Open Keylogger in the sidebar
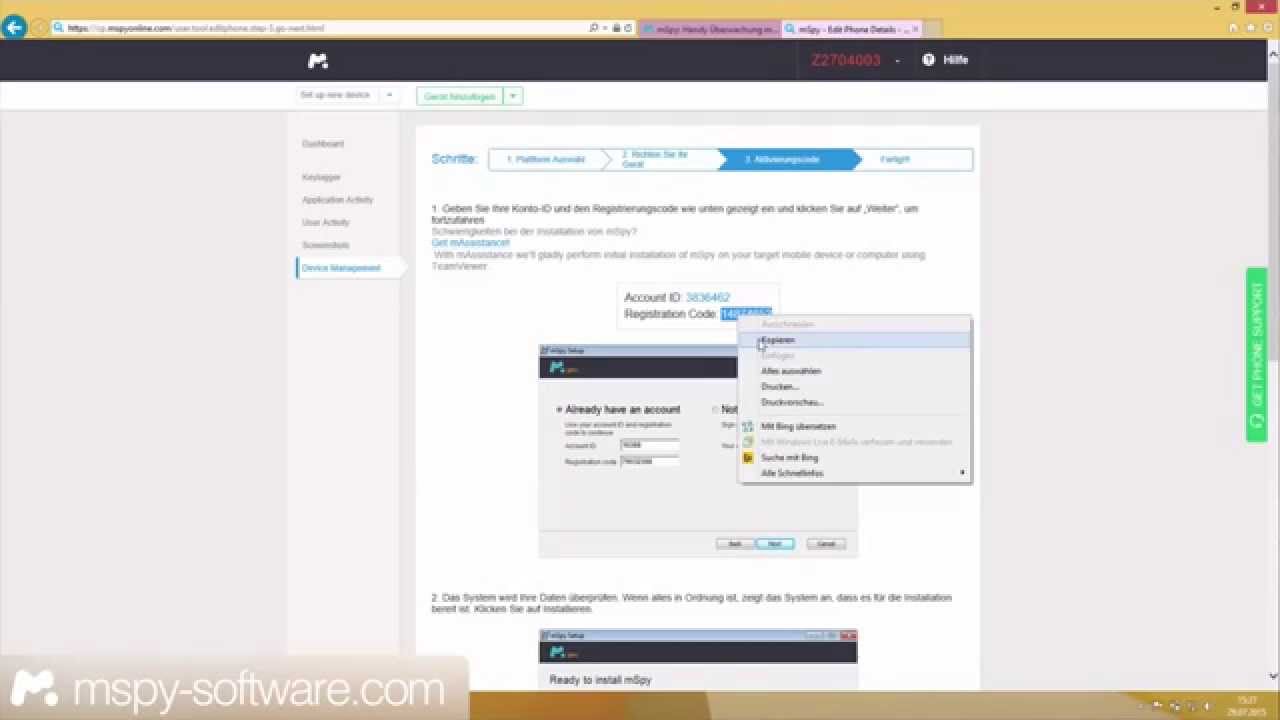 [x=321, y=177]
